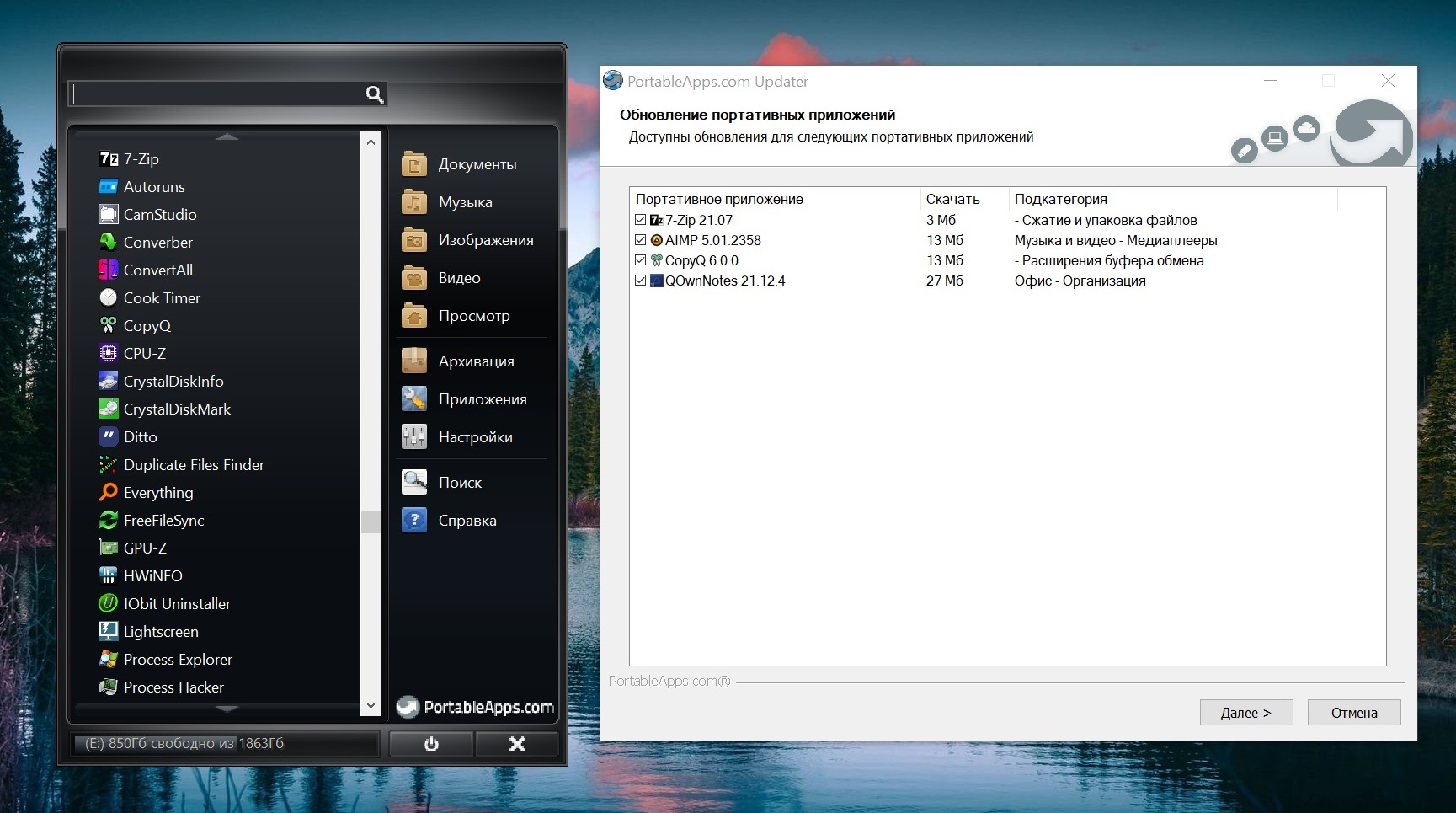The image size is (1456, 813).
Task: Click the app list scrollbar thumb
Action: point(371,522)
